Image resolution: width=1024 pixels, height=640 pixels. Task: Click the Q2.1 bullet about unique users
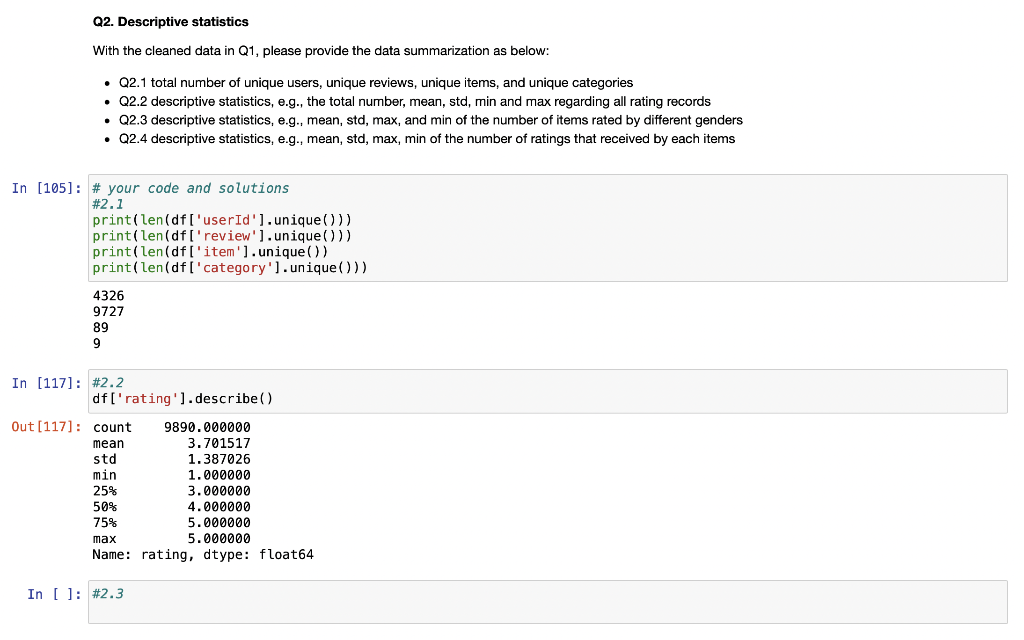(376, 83)
